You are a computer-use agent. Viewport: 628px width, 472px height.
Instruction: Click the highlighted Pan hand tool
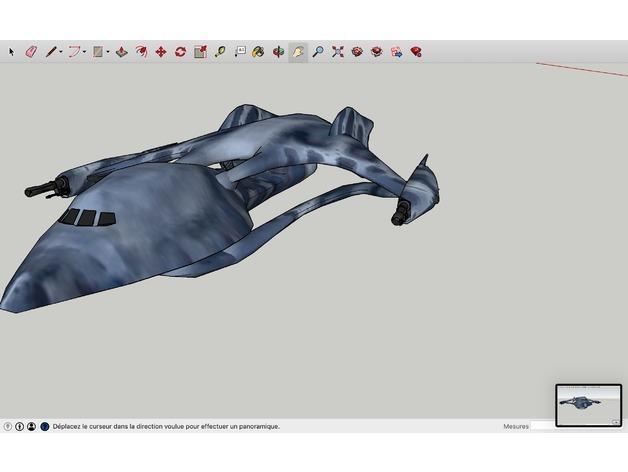coord(298,51)
